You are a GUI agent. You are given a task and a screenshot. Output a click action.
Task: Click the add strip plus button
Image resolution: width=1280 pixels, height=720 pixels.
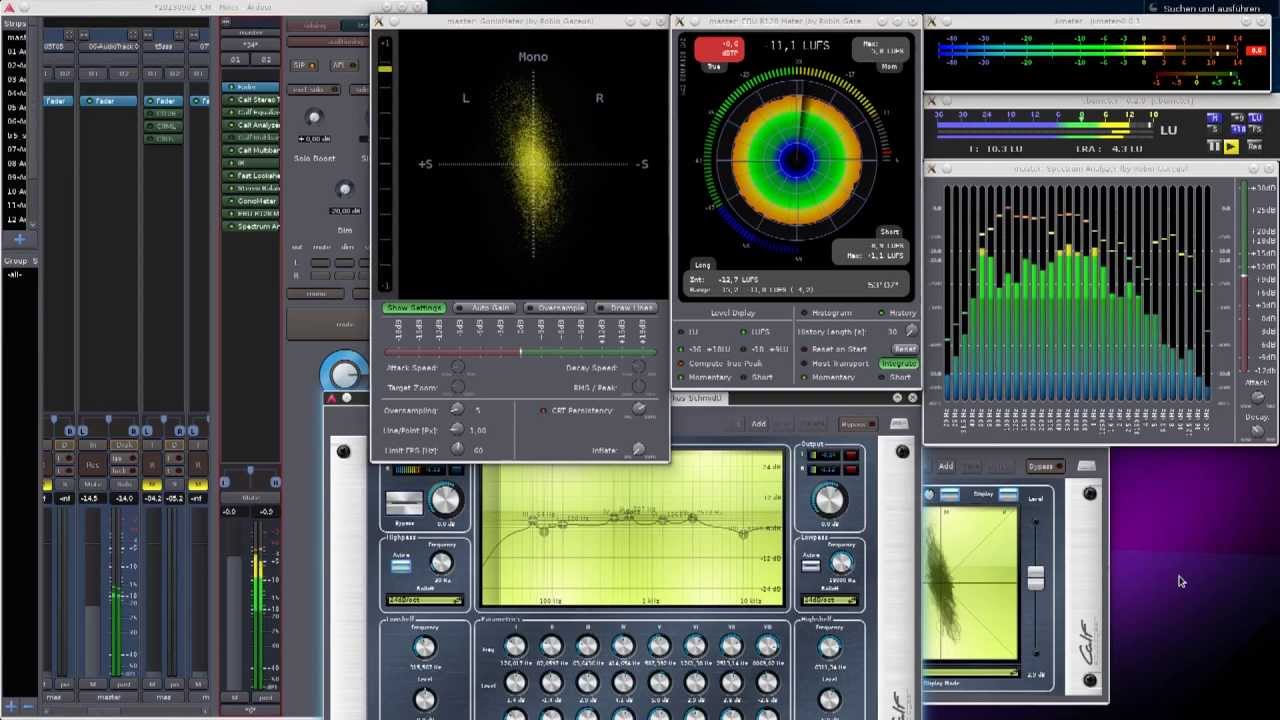point(19,239)
